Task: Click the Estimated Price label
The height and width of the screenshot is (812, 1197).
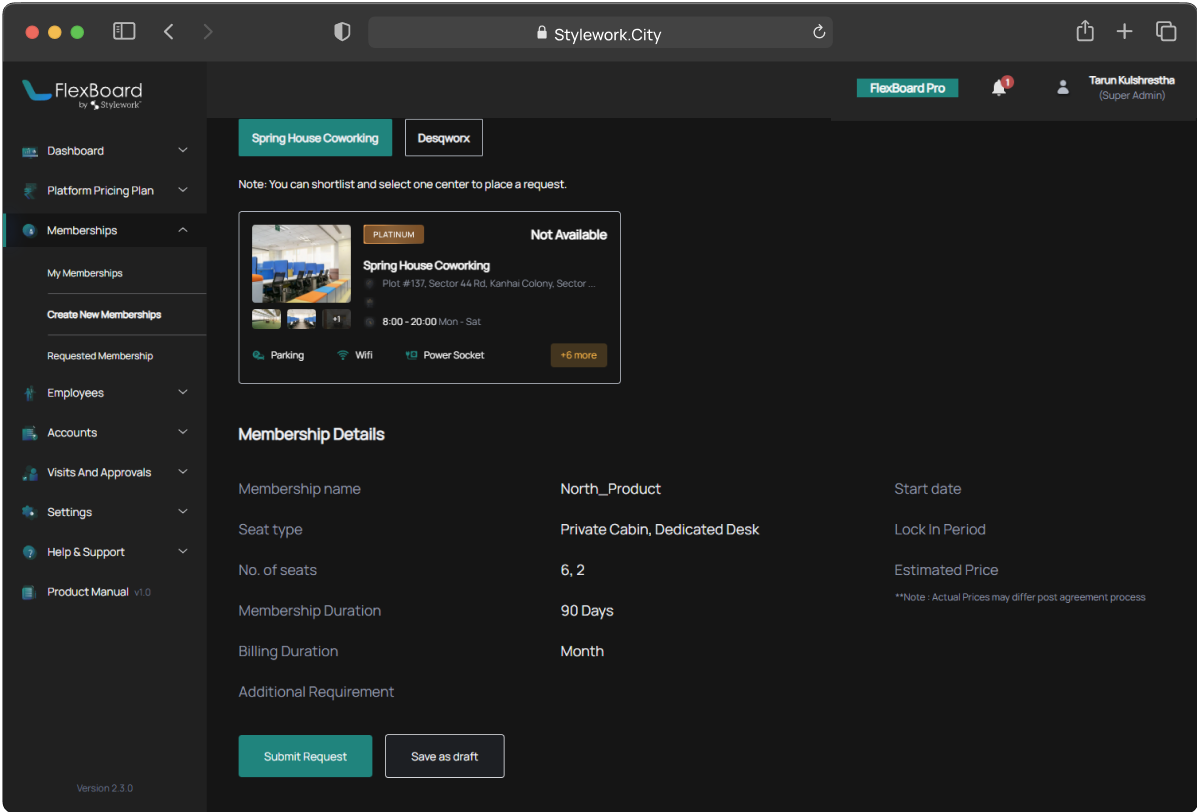Action: 946,570
